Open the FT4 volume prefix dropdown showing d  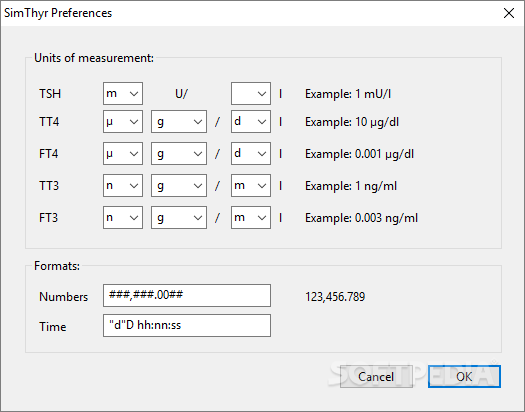click(x=251, y=154)
